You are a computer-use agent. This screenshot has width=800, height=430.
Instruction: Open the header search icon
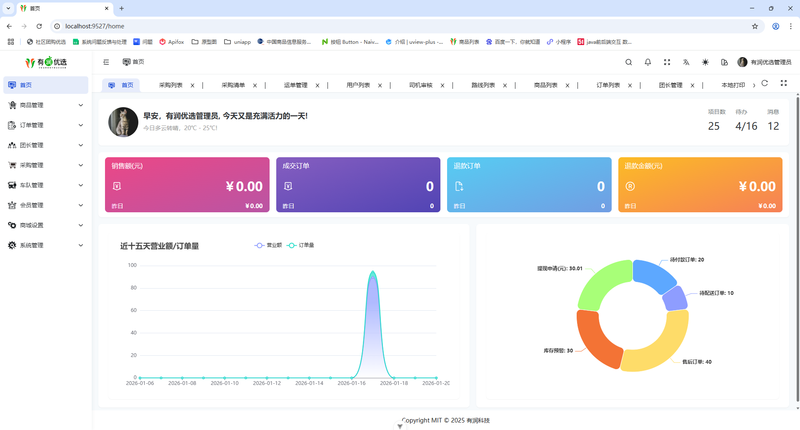tap(629, 62)
